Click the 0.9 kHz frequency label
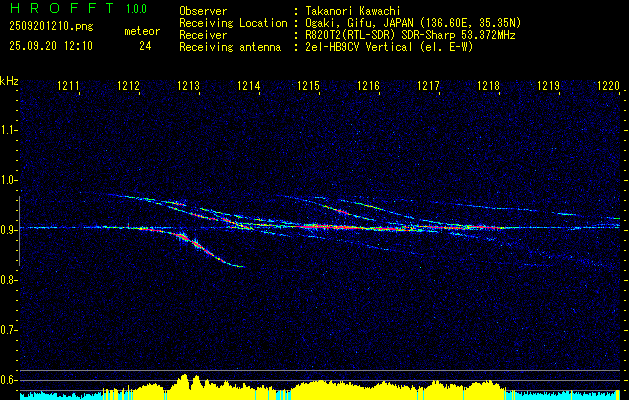This screenshot has width=629, height=400. (x=8, y=230)
